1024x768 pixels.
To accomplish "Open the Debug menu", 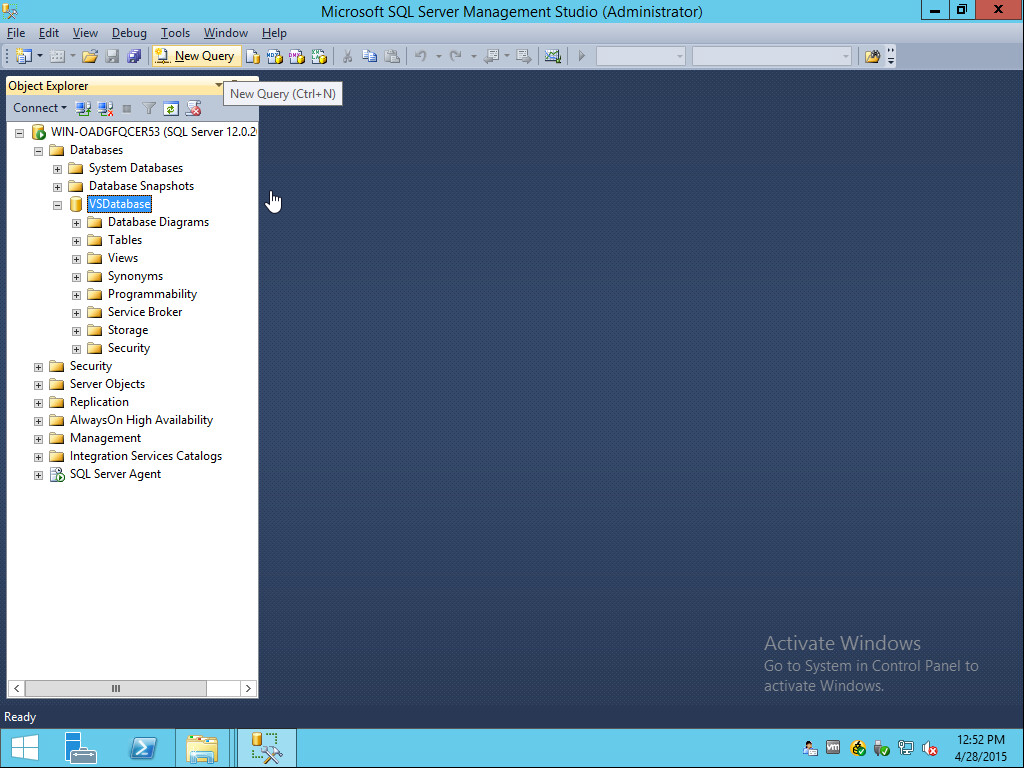I will coord(129,33).
